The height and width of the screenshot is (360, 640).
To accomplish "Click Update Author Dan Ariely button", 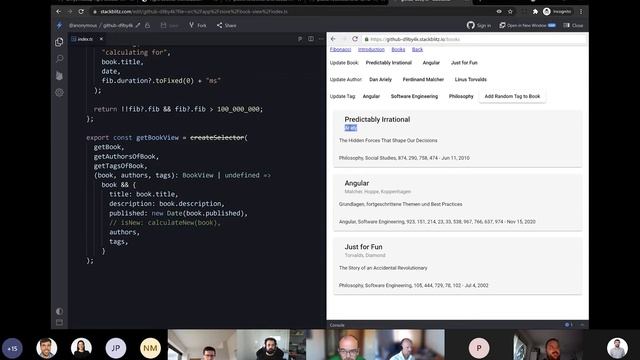I will (380, 80).
